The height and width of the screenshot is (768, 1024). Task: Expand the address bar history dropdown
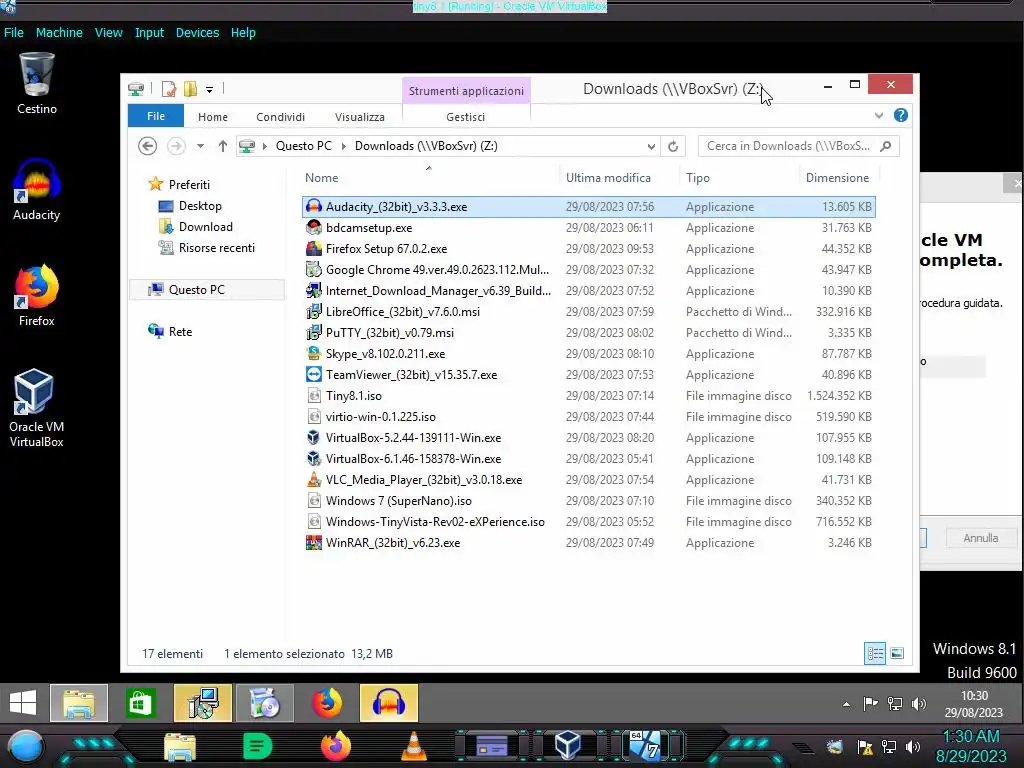[651, 146]
